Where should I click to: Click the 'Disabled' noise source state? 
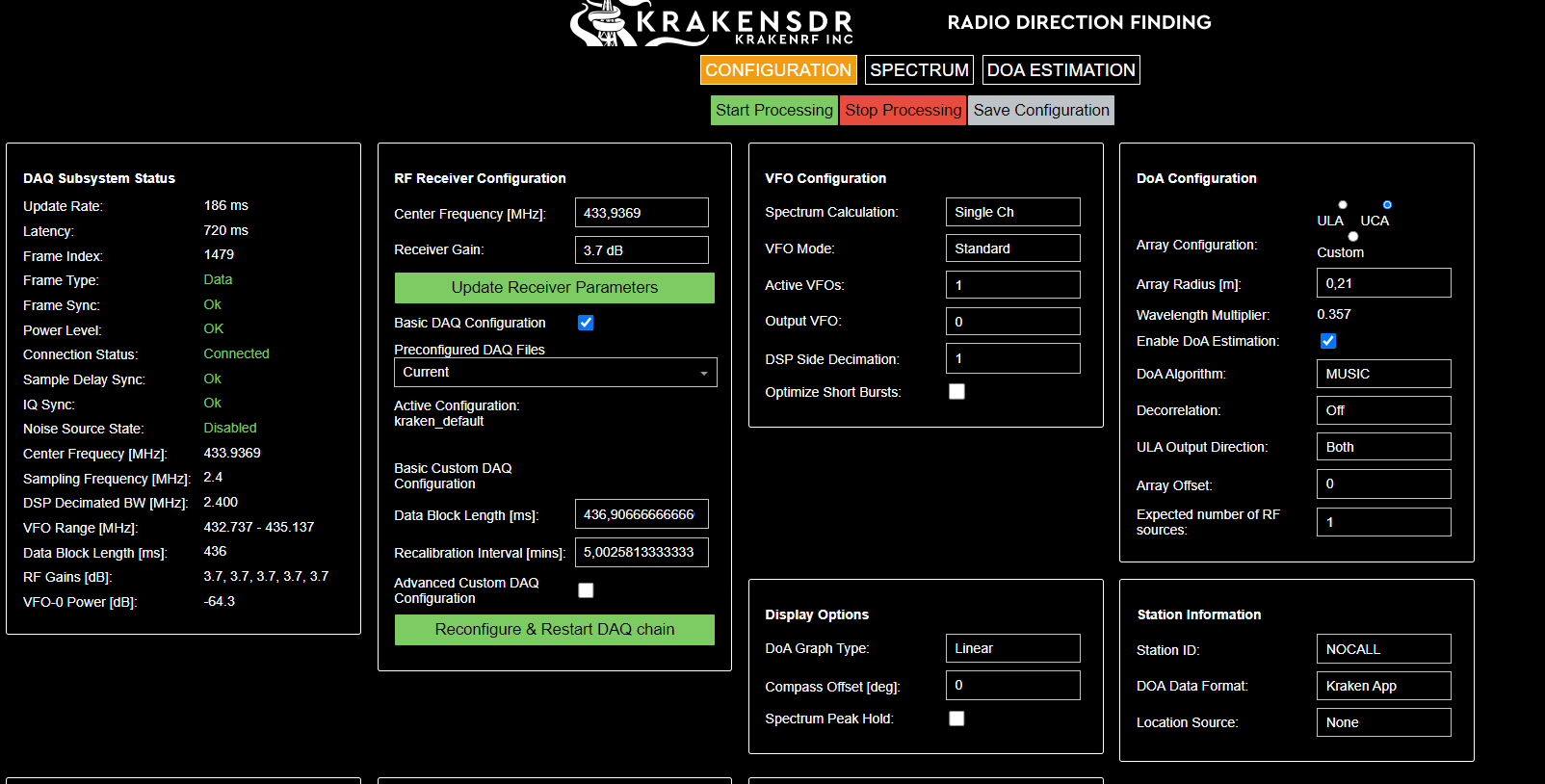pos(230,428)
